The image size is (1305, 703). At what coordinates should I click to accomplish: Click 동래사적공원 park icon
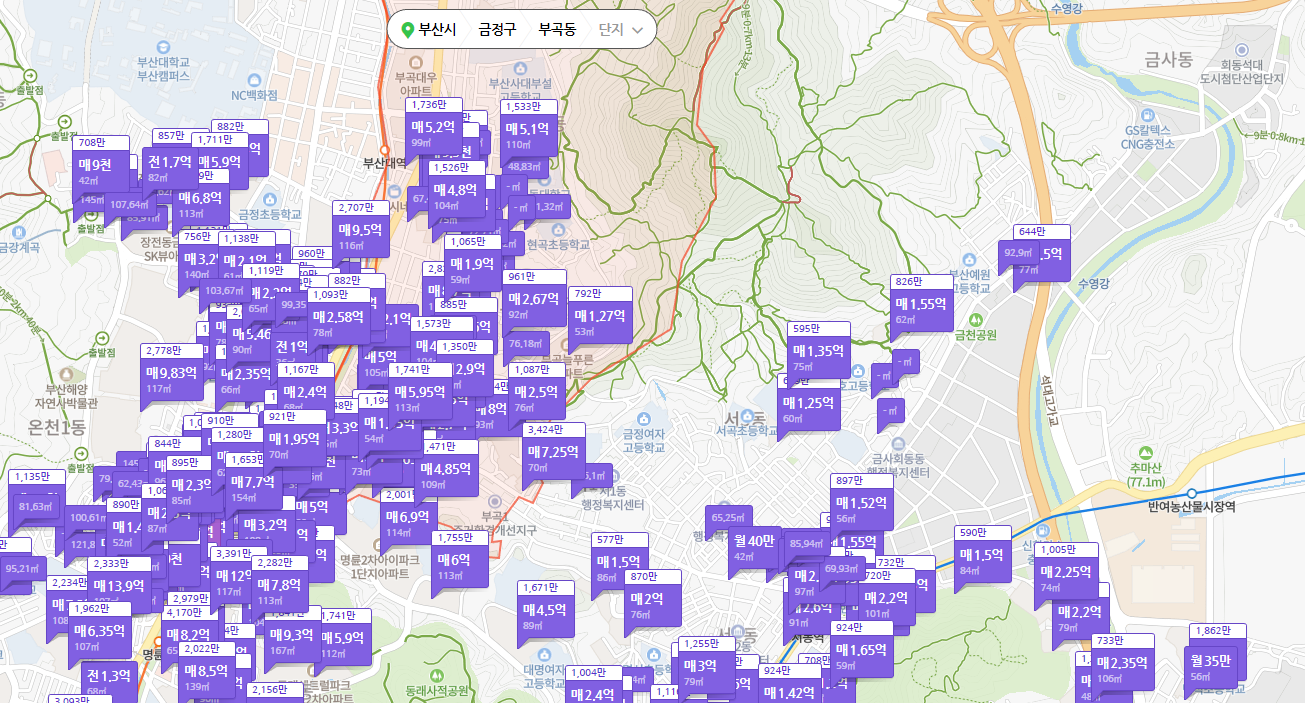[x=437, y=674]
